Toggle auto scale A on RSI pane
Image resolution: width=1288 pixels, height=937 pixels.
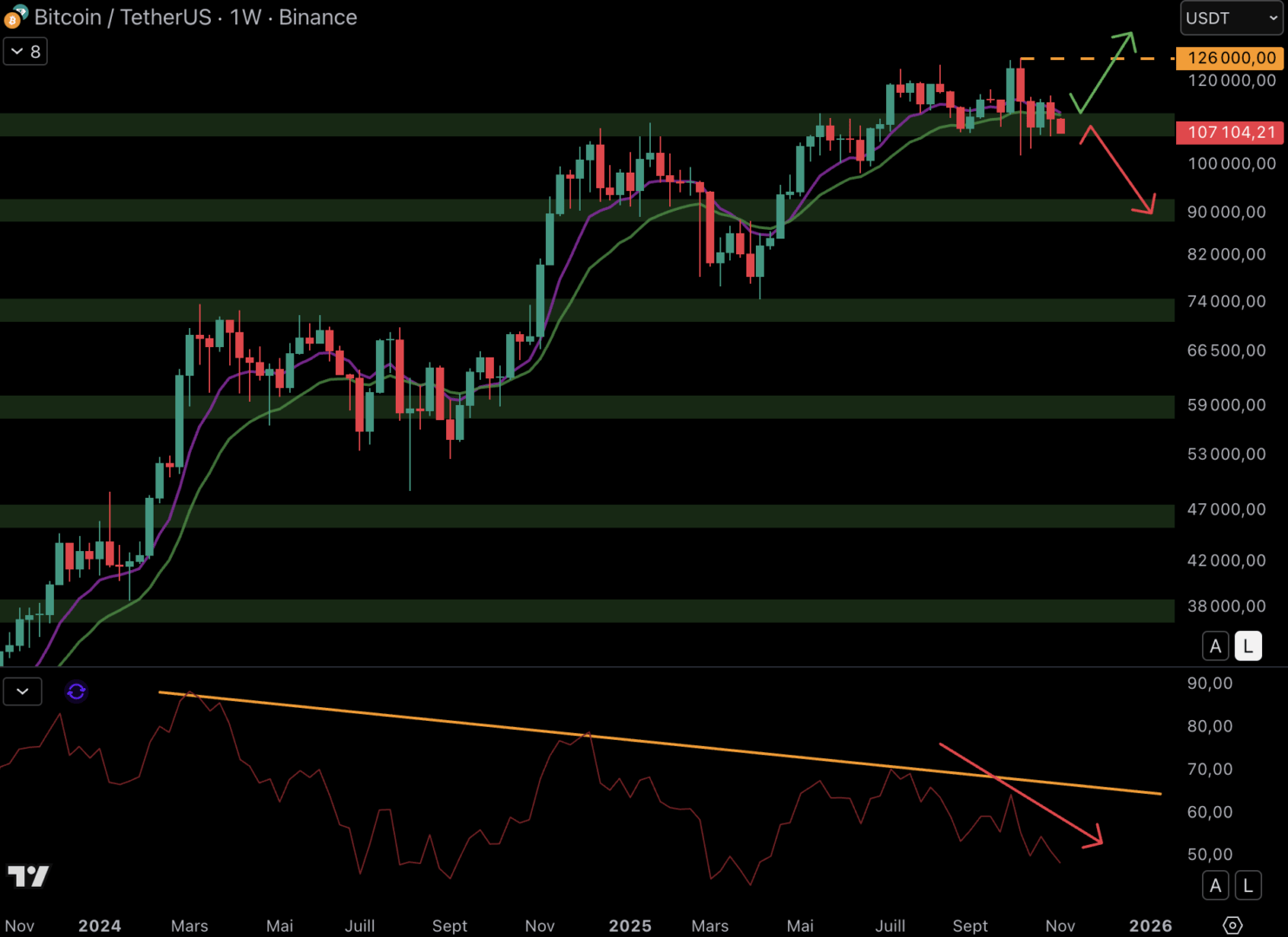pos(1215,886)
